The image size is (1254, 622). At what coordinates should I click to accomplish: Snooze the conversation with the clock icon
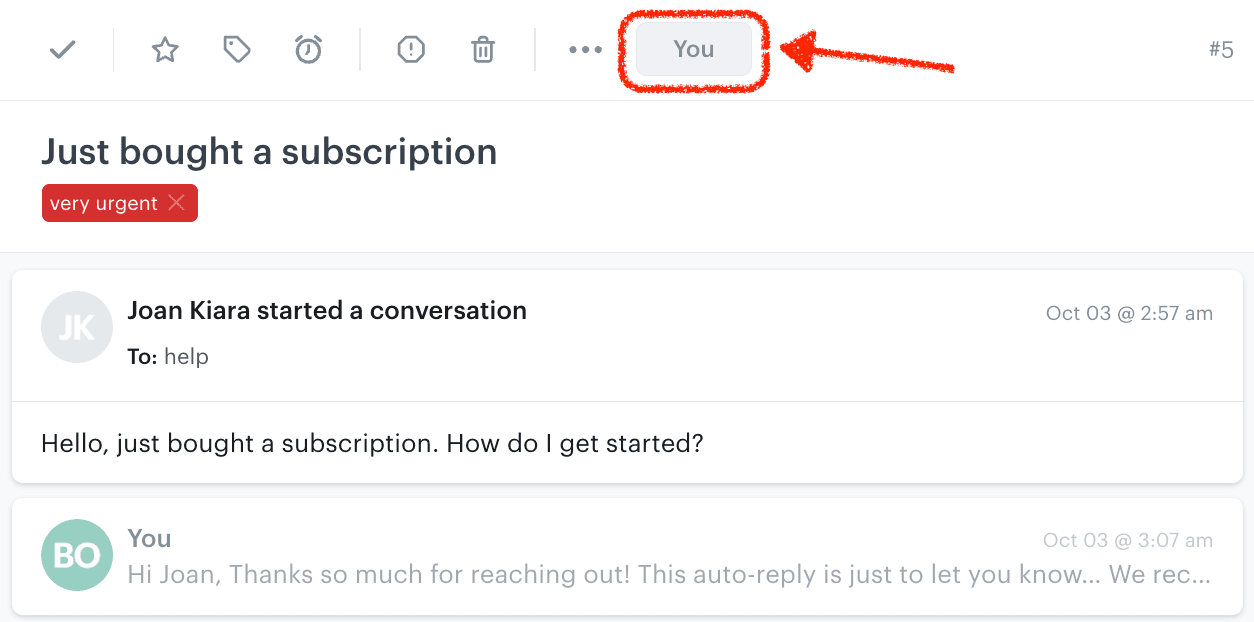coord(308,48)
